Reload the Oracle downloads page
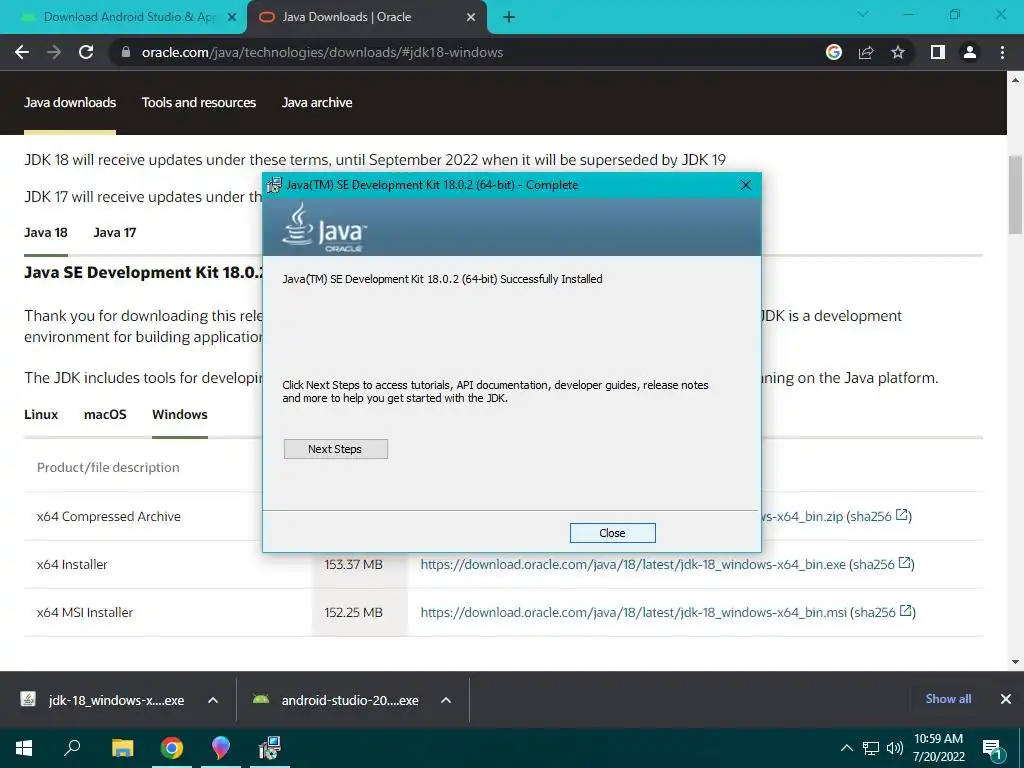 pos(86,52)
